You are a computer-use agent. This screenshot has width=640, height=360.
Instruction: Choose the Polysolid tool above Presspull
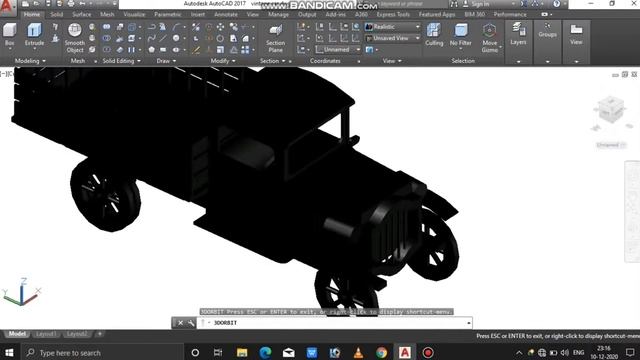[x=55, y=27]
